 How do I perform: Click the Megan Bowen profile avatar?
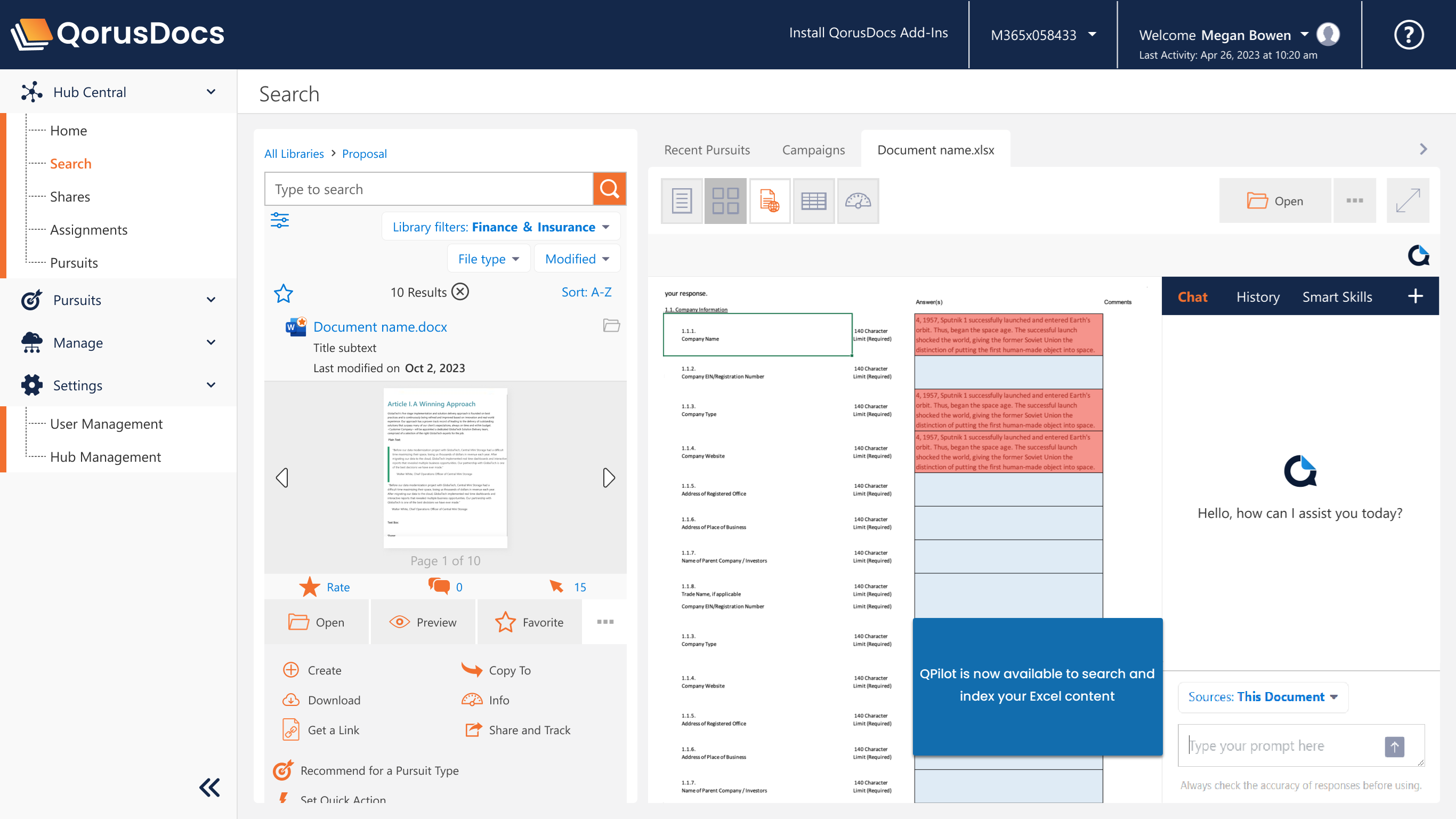1328,34
